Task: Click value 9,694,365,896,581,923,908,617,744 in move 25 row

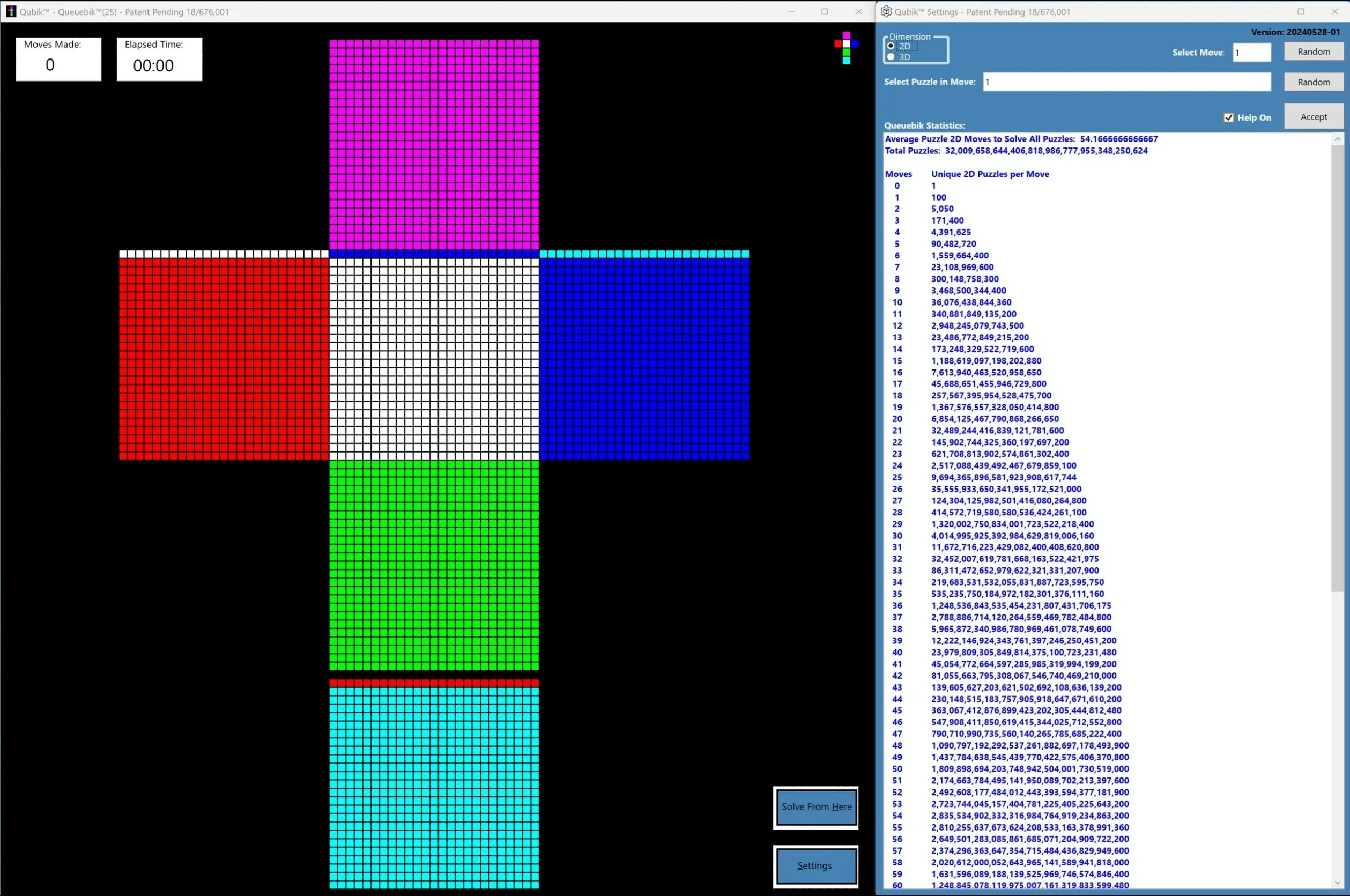Action: pos(1003,477)
